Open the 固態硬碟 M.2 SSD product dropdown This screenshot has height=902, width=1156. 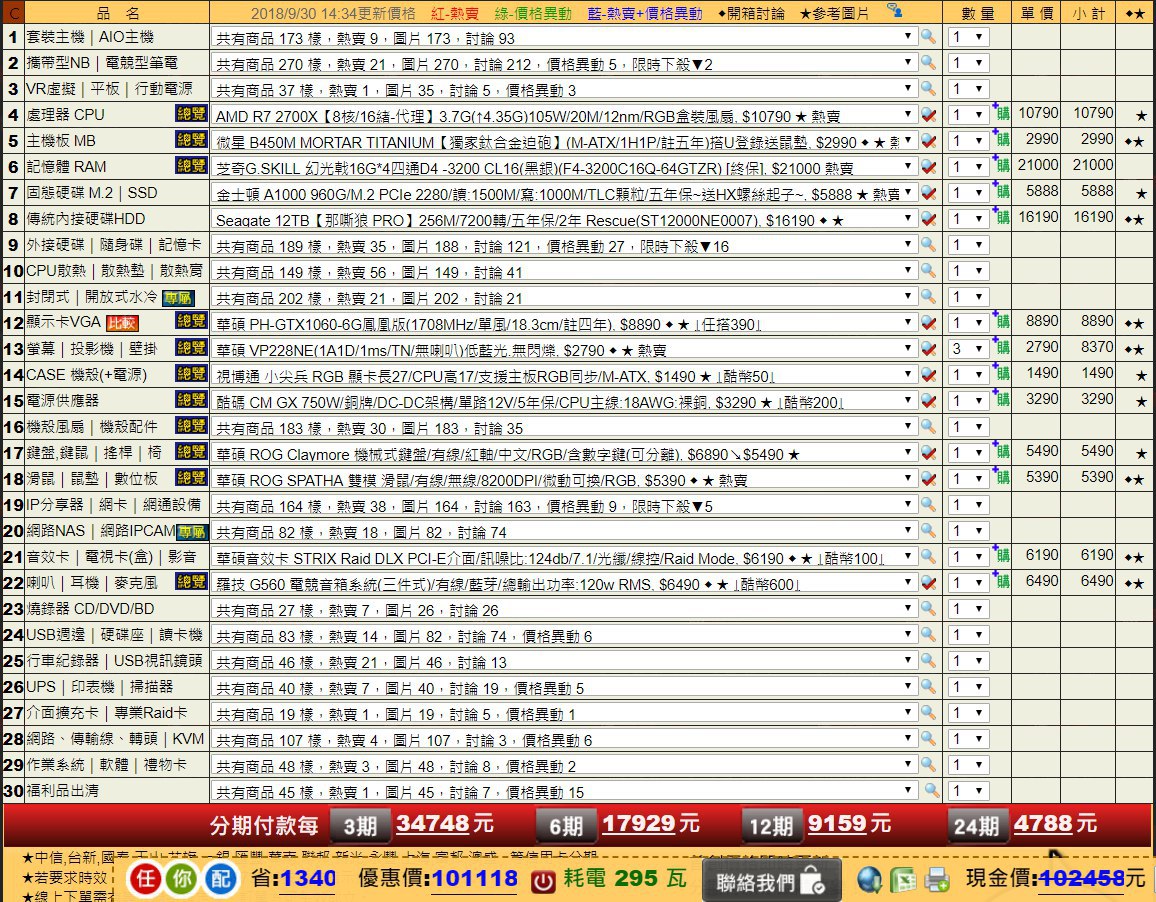(564, 193)
